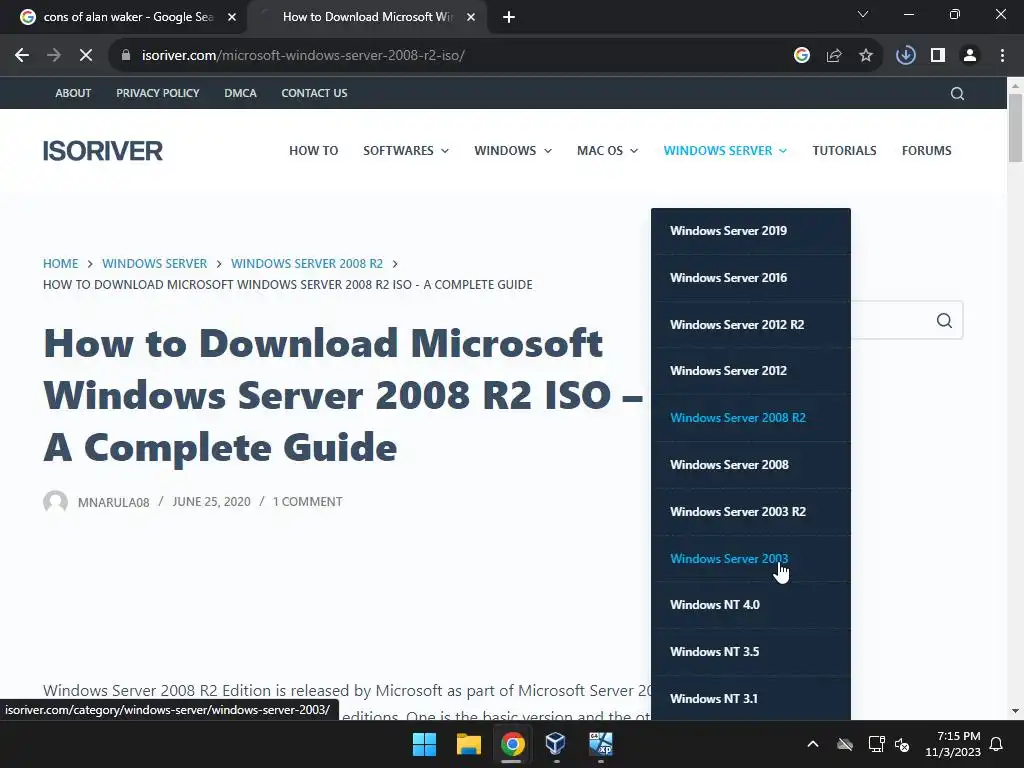Viewport: 1024px width, 768px height.
Task: Click the padlock site info icon
Action: coord(126,56)
